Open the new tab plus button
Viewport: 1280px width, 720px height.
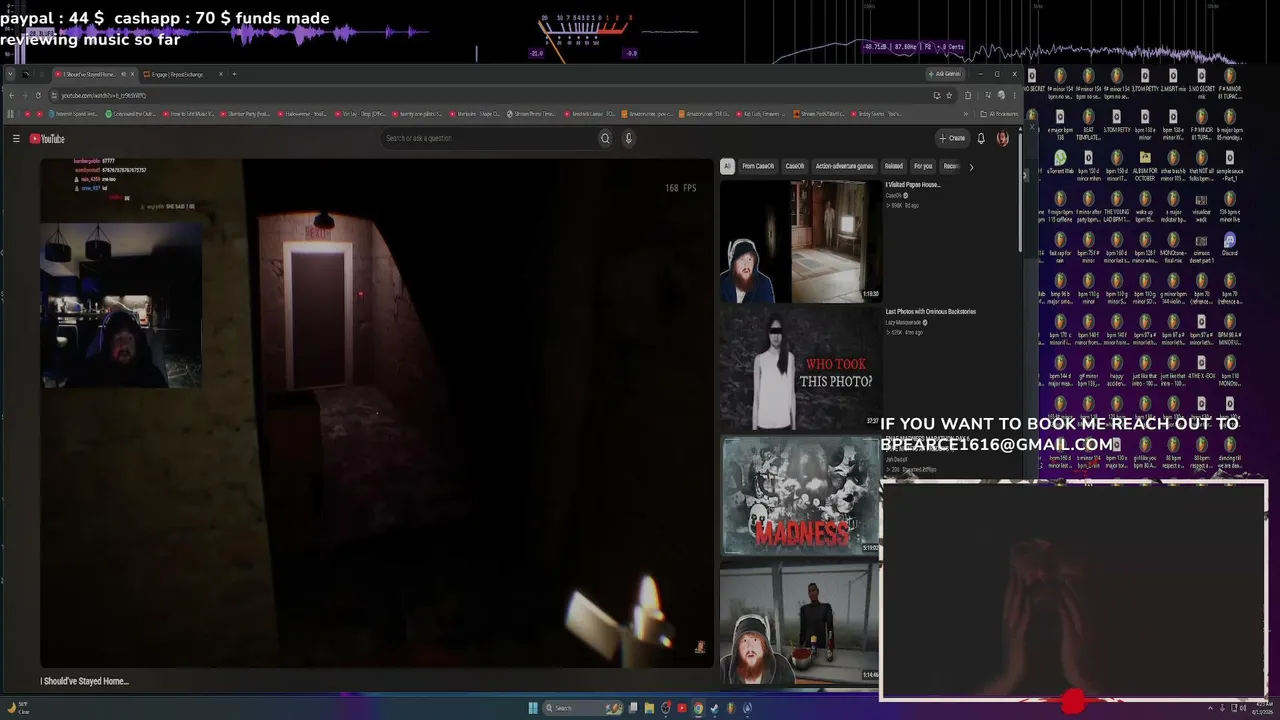tap(234, 74)
